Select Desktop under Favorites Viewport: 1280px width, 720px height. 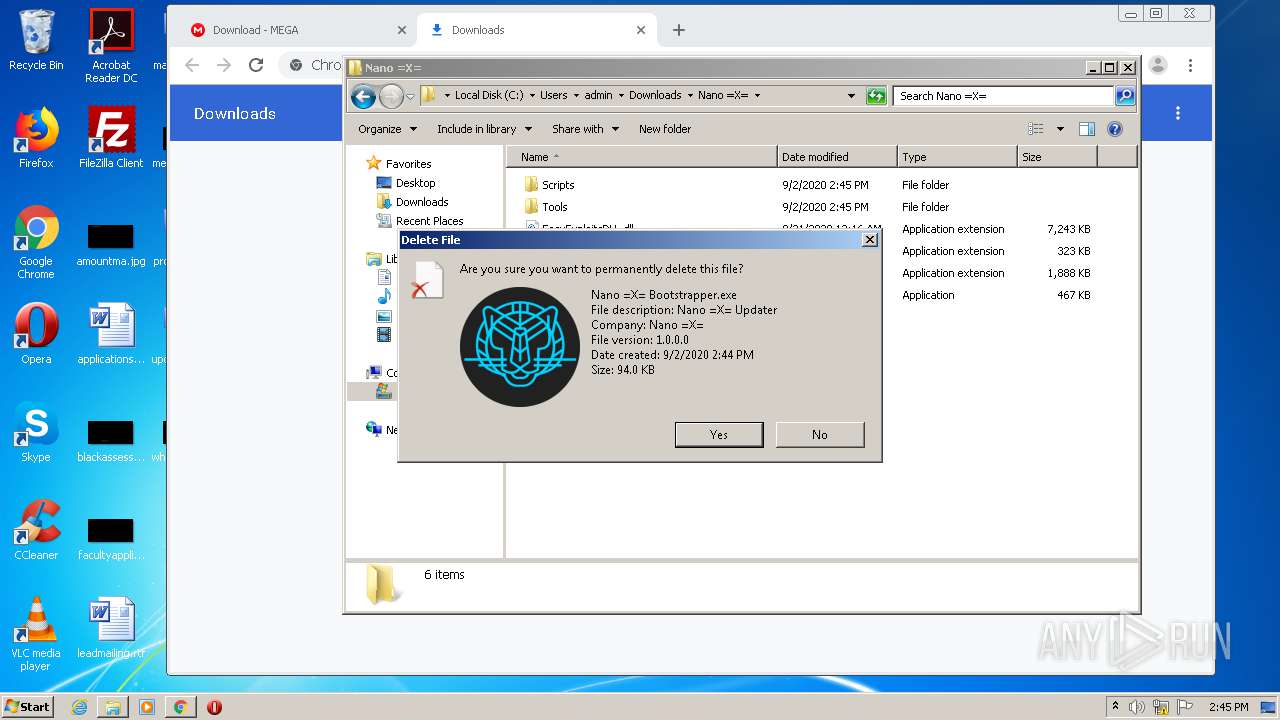pos(415,183)
